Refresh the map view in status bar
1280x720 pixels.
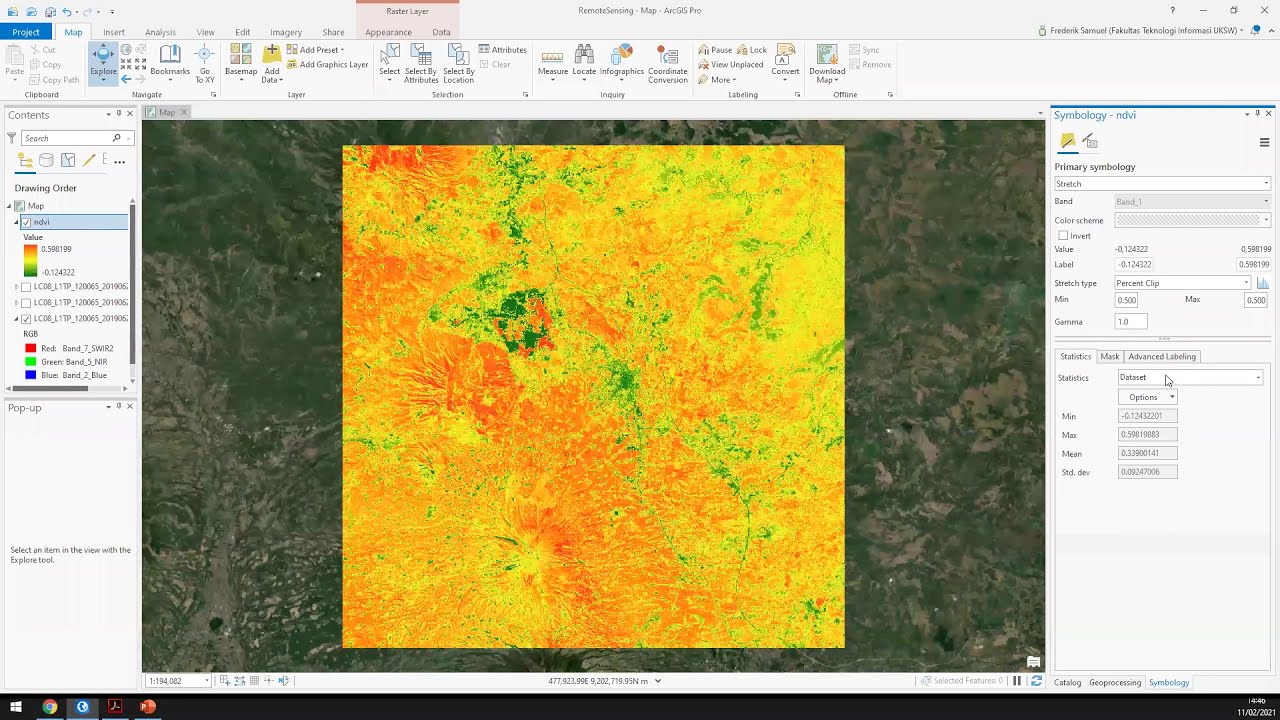click(x=1037, y=681)
